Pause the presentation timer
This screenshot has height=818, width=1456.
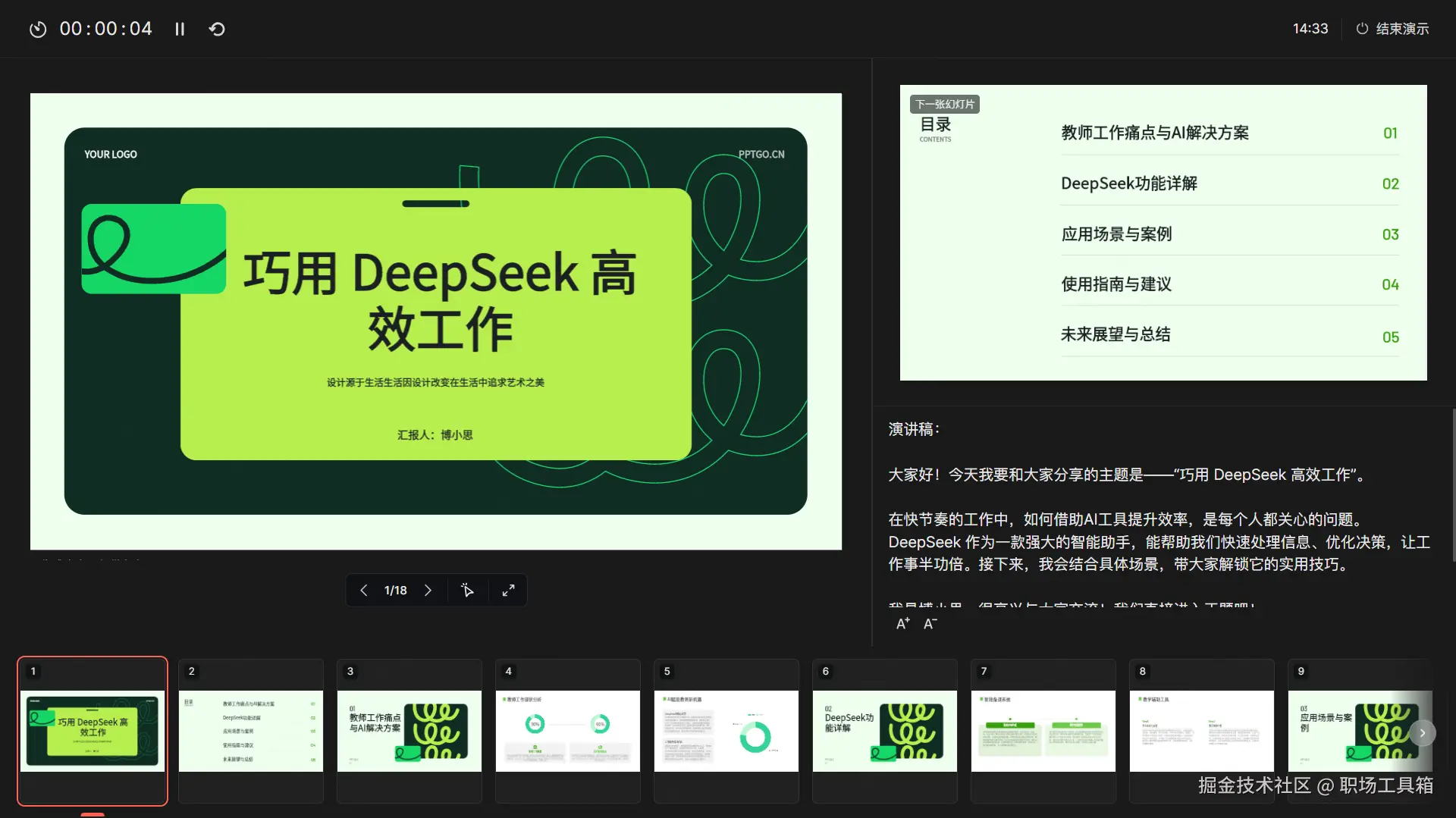pos(180,29)
